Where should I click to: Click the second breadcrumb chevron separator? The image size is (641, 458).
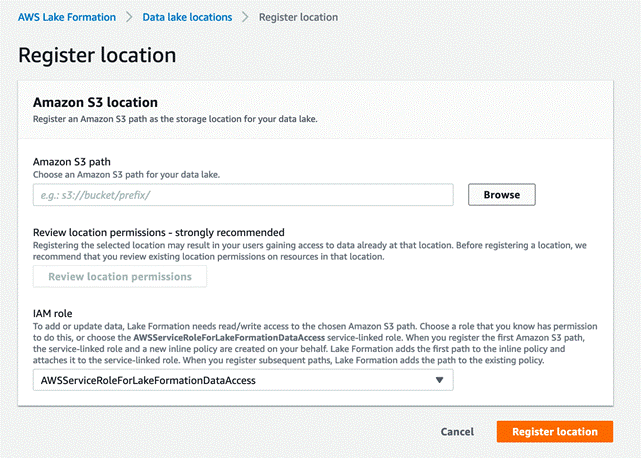click(x=245, y=17)
